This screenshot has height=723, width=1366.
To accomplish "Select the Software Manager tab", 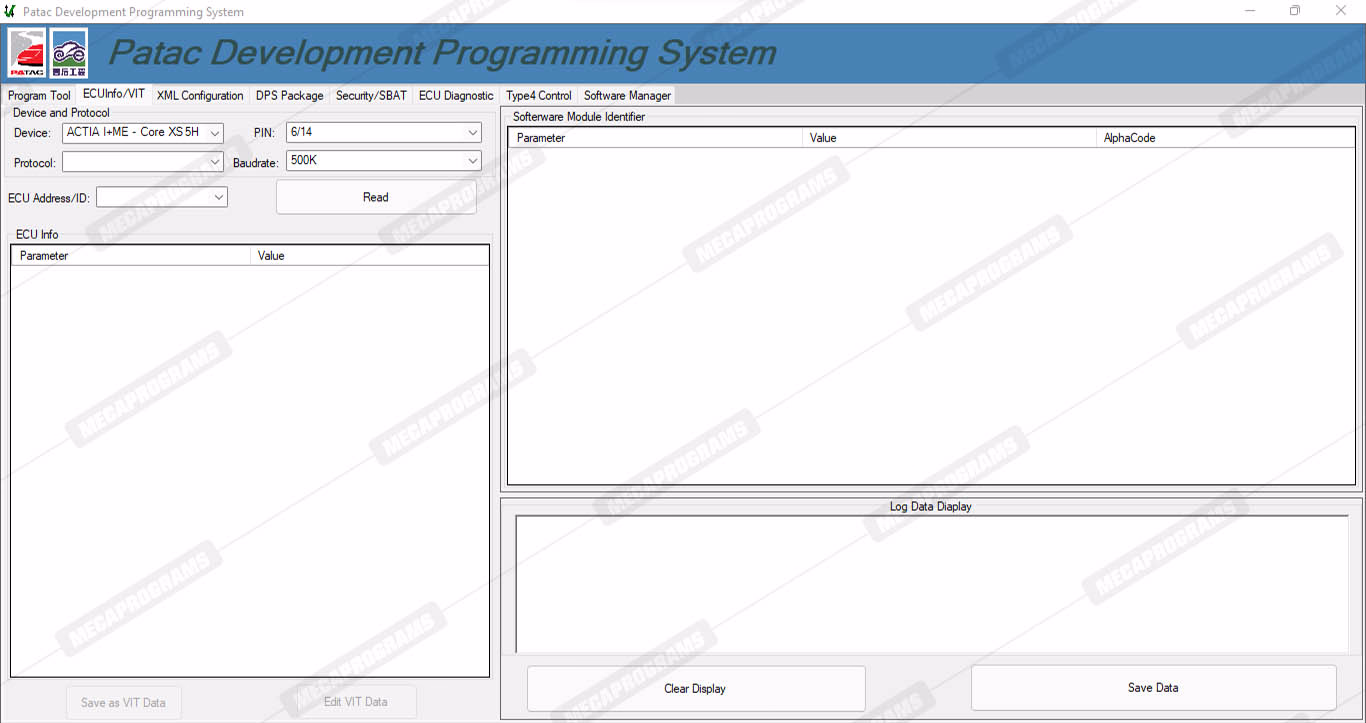I will (627, 96).
